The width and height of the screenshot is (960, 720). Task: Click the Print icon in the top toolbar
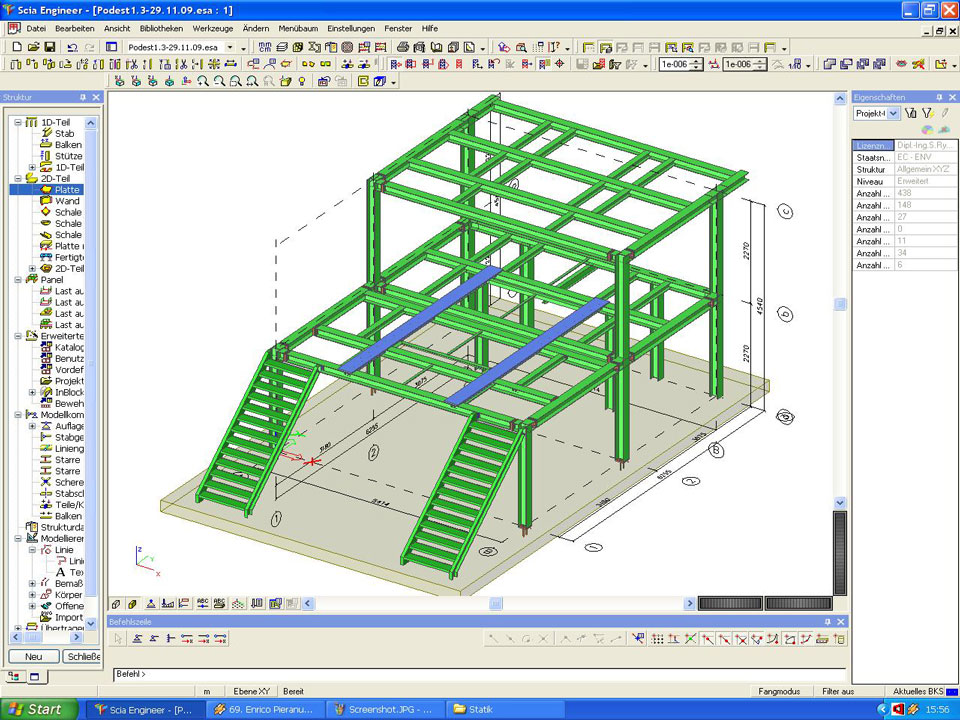403,47
